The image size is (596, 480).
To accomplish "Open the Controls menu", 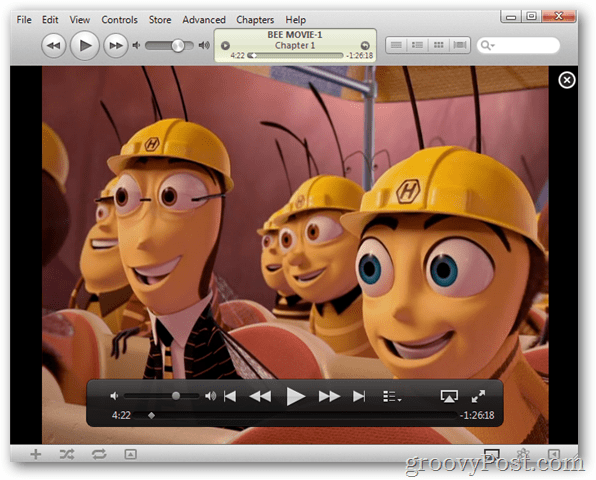I will pos(119,20).
